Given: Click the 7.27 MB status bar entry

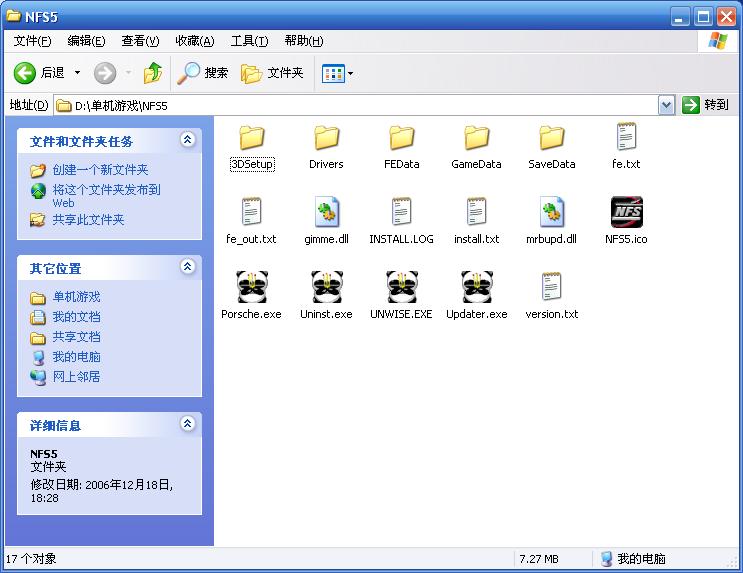Looking at the screenshot, I should pyautogui.click(x=539, y=559).
